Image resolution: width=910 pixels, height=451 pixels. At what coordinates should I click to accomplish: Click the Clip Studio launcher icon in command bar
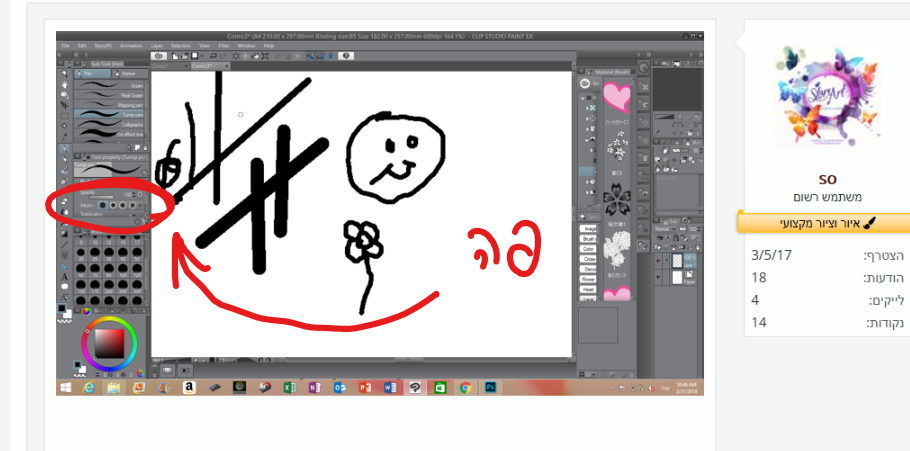(158, 56)
